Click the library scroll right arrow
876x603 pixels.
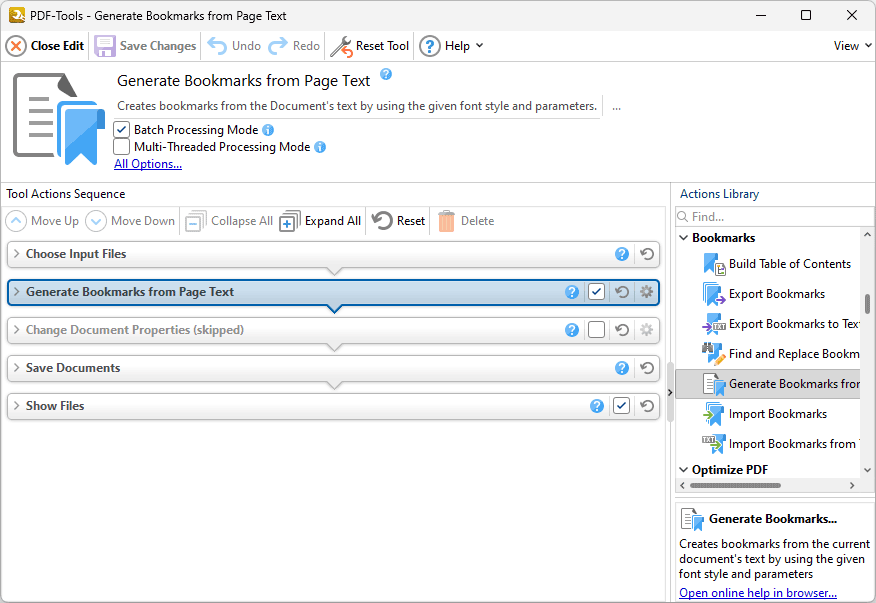click(852, 485)
